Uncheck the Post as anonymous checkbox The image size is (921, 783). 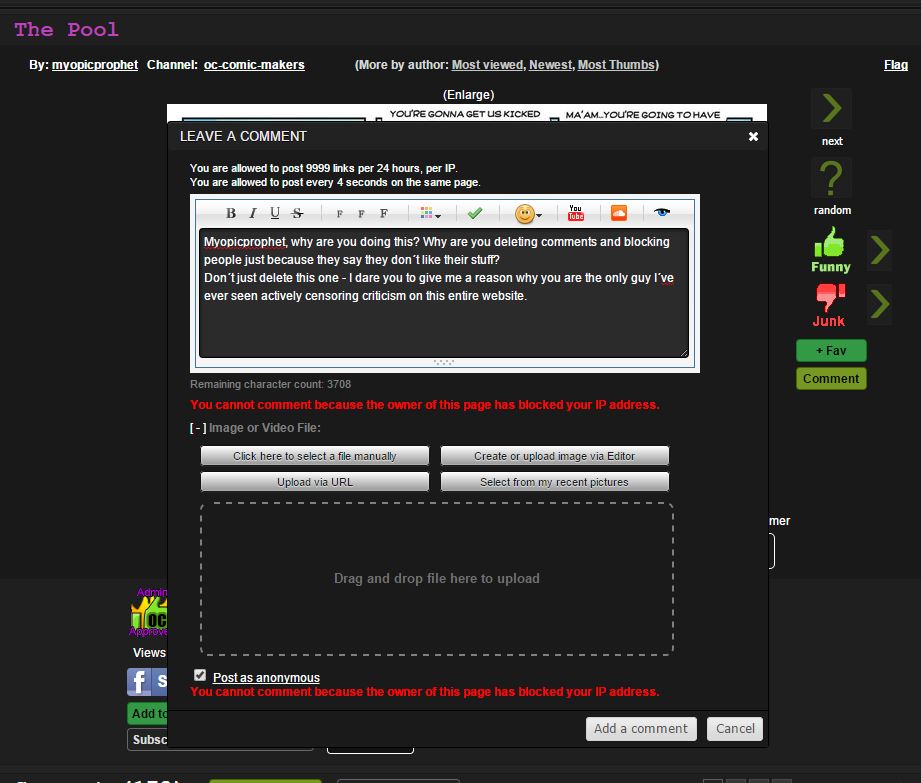pos(200,676)
